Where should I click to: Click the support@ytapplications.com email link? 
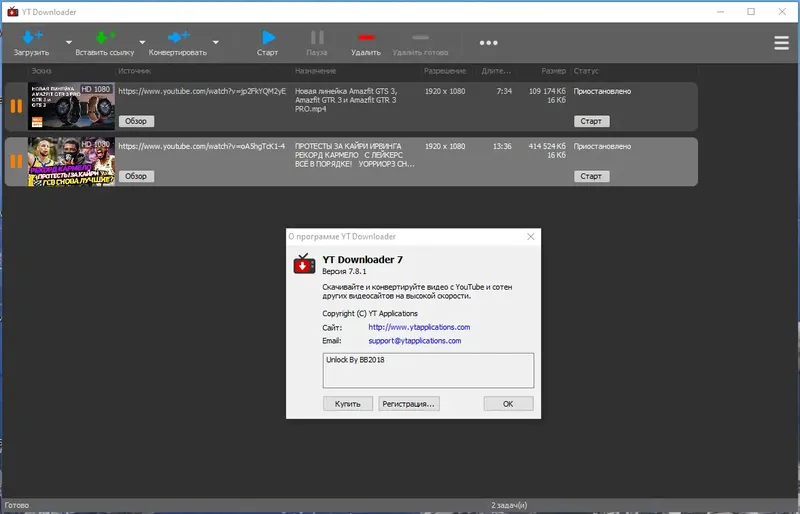tap(414, 340)
